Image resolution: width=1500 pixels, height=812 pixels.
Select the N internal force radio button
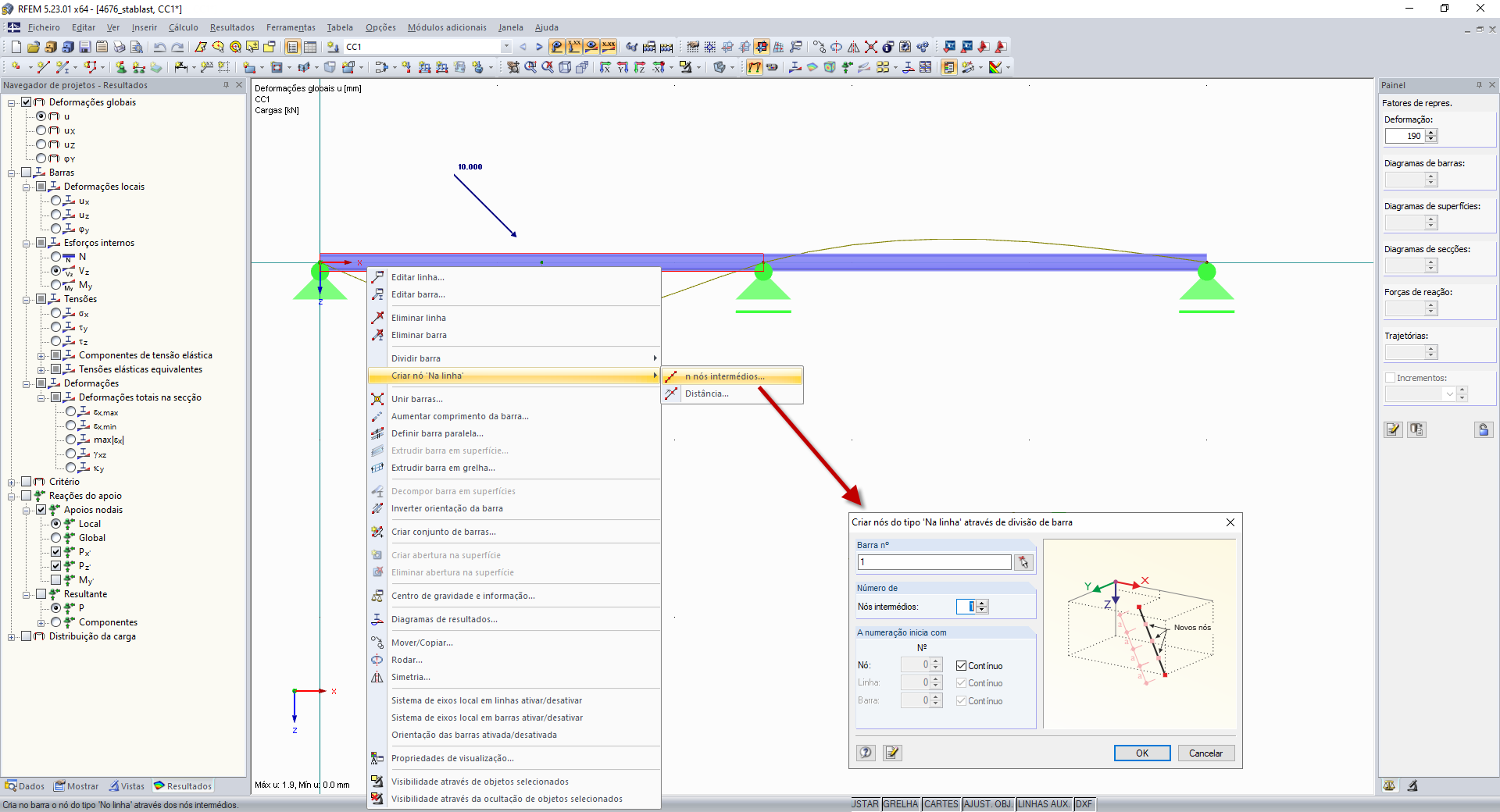tap(56, 257)
